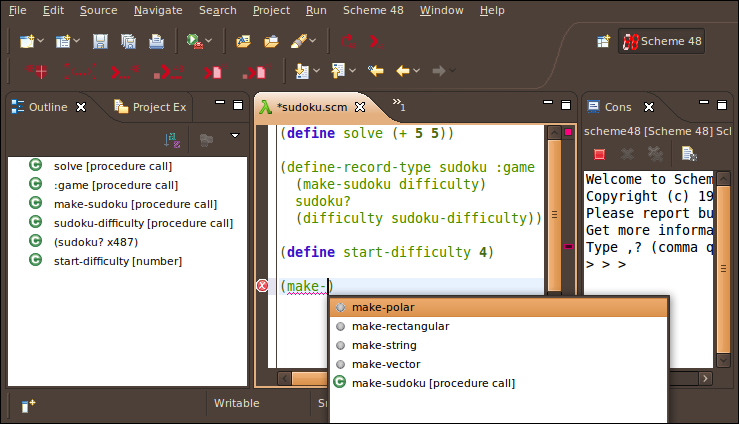739x424 pixels.
Task: Open the Window menu
Action: pyautogui.click(x=442, y=10)
